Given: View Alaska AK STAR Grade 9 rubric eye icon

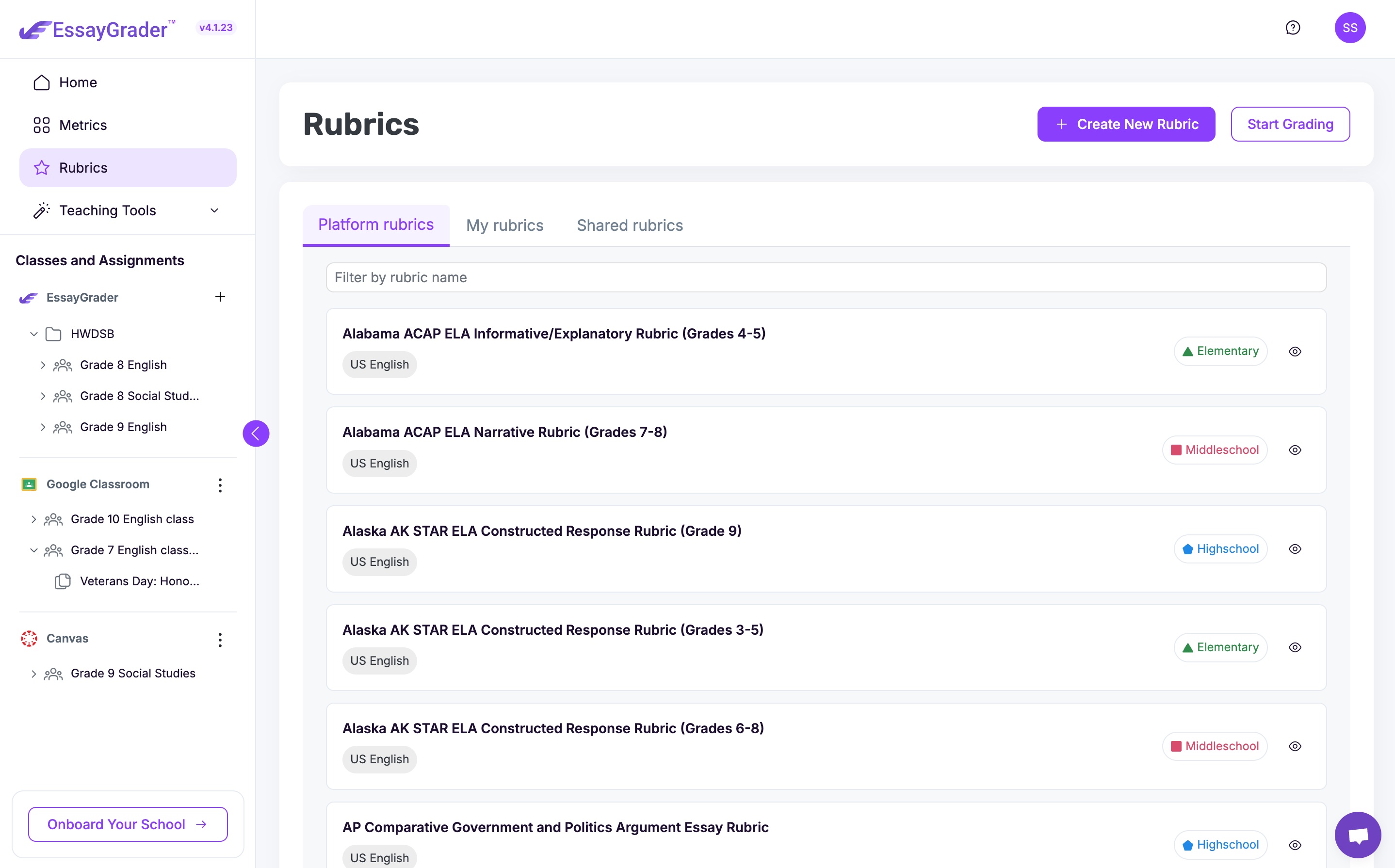Looking at the screenshot, I should 1295,549.
